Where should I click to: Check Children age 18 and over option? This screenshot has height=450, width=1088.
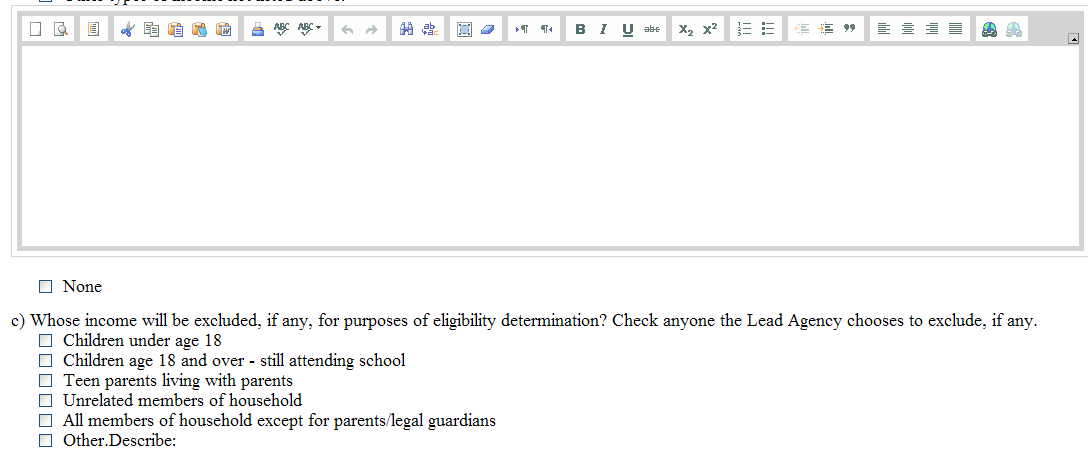click(x=46, y=361)
